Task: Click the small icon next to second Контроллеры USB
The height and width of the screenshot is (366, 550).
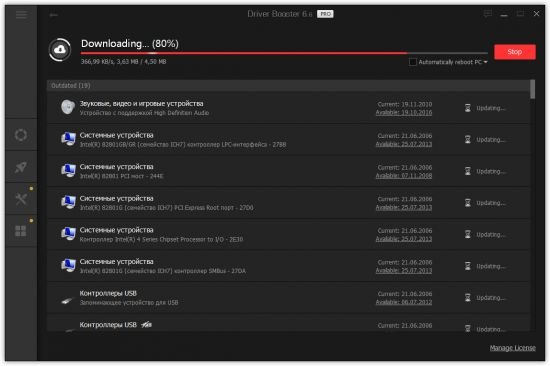Action: pyautogui.click(x=146, y=325)
